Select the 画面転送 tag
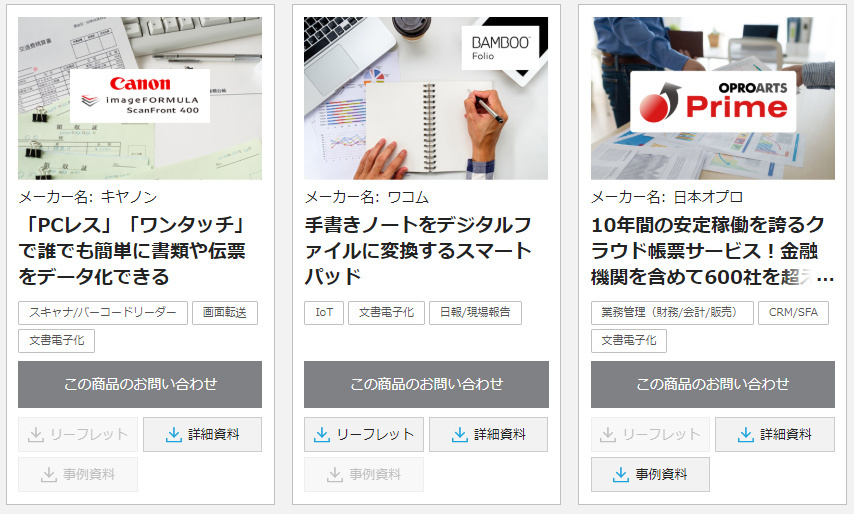 225,313
